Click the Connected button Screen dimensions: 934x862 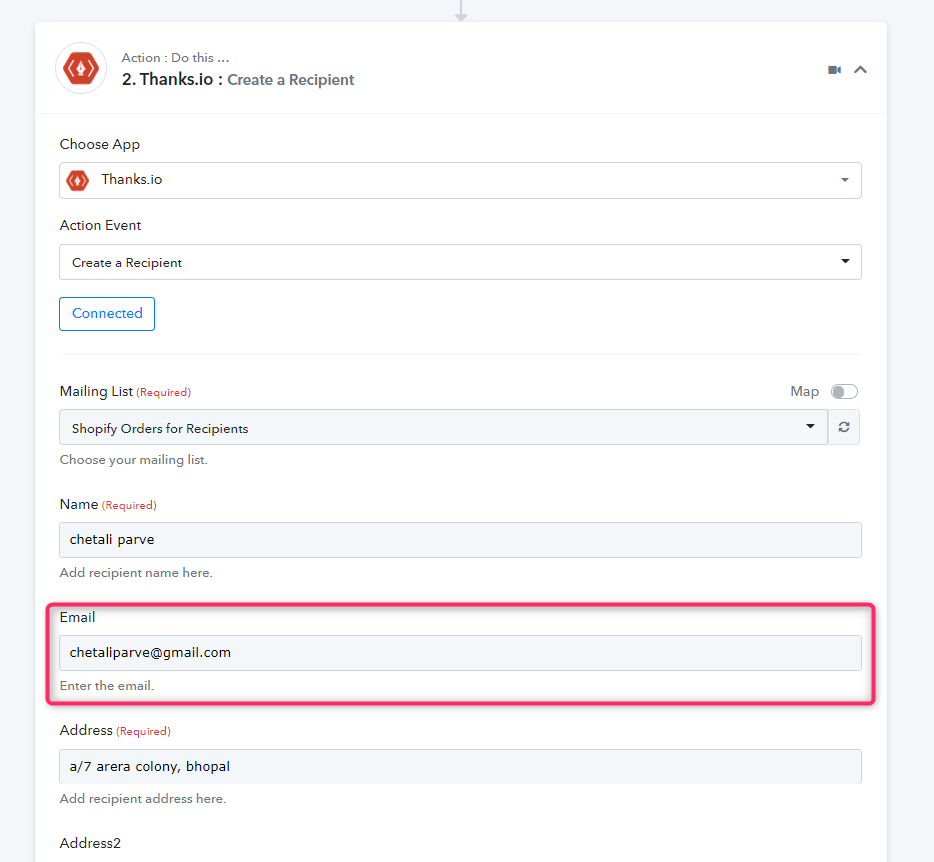pyautogui.click(x=107, y=314)
